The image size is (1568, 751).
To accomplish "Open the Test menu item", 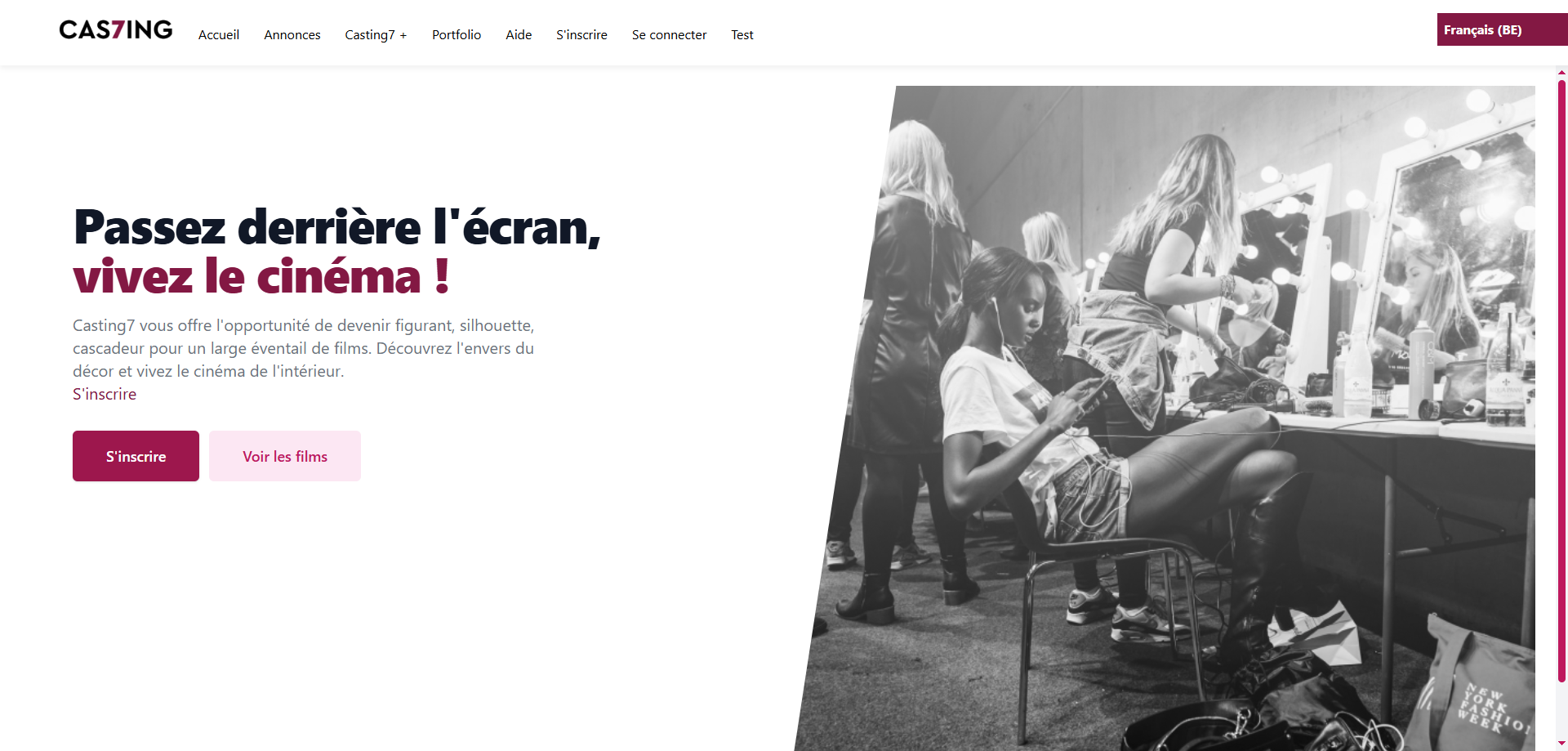I will point(742,34).
